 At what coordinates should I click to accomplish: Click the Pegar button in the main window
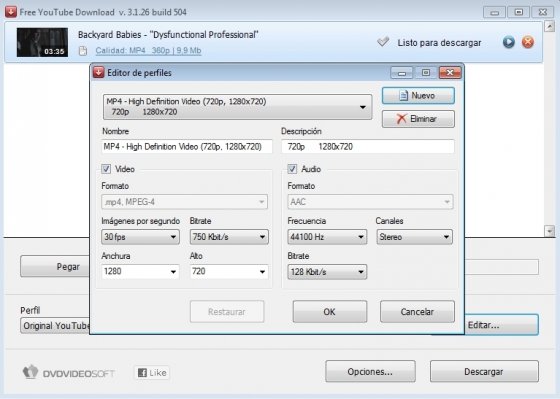coord(55,266)
